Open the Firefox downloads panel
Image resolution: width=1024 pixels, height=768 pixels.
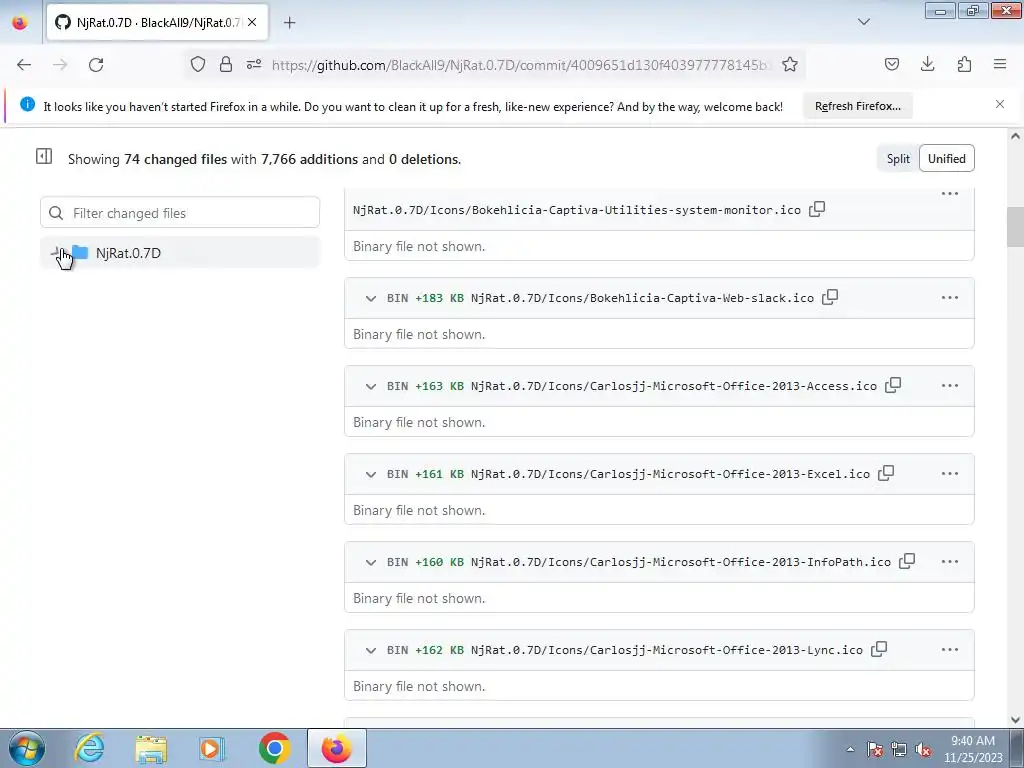(x=927, y=64)
